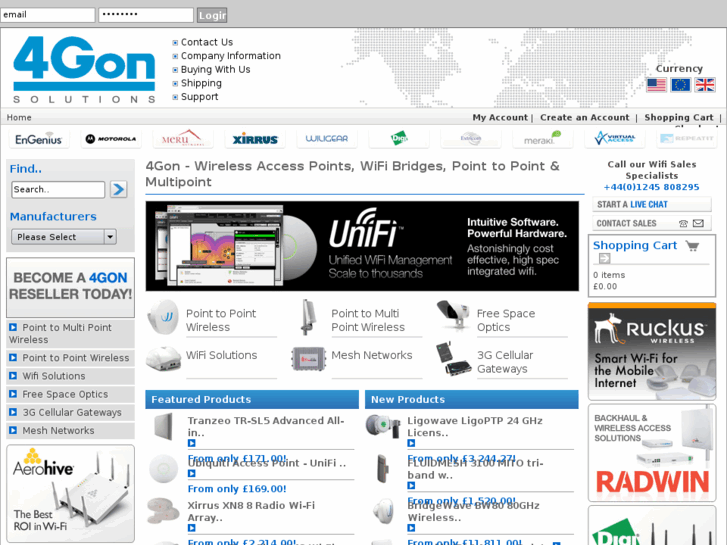Click the UniFi promotional banner

point(362,246)
